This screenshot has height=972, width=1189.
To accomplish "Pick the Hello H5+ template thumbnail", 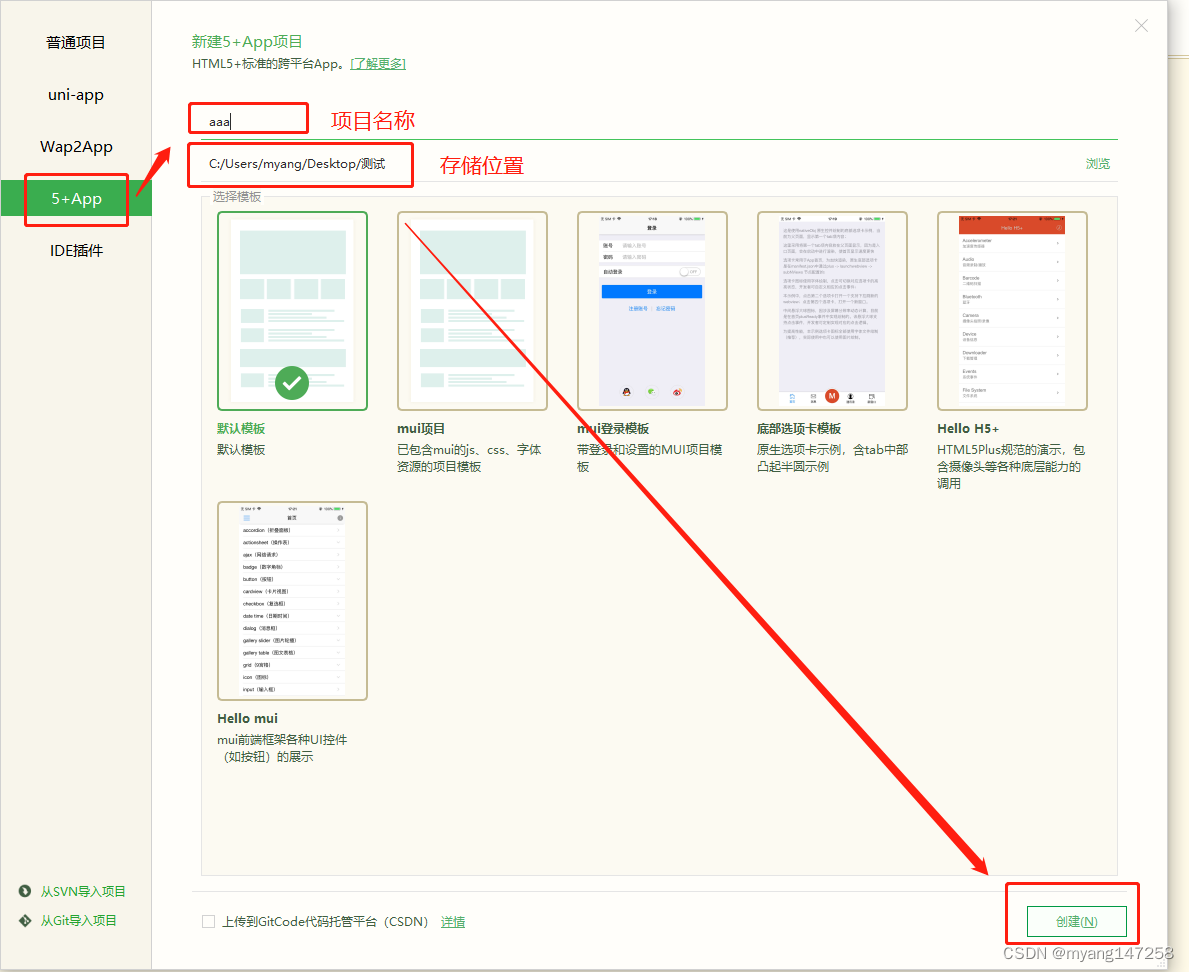I will 1012,311.
